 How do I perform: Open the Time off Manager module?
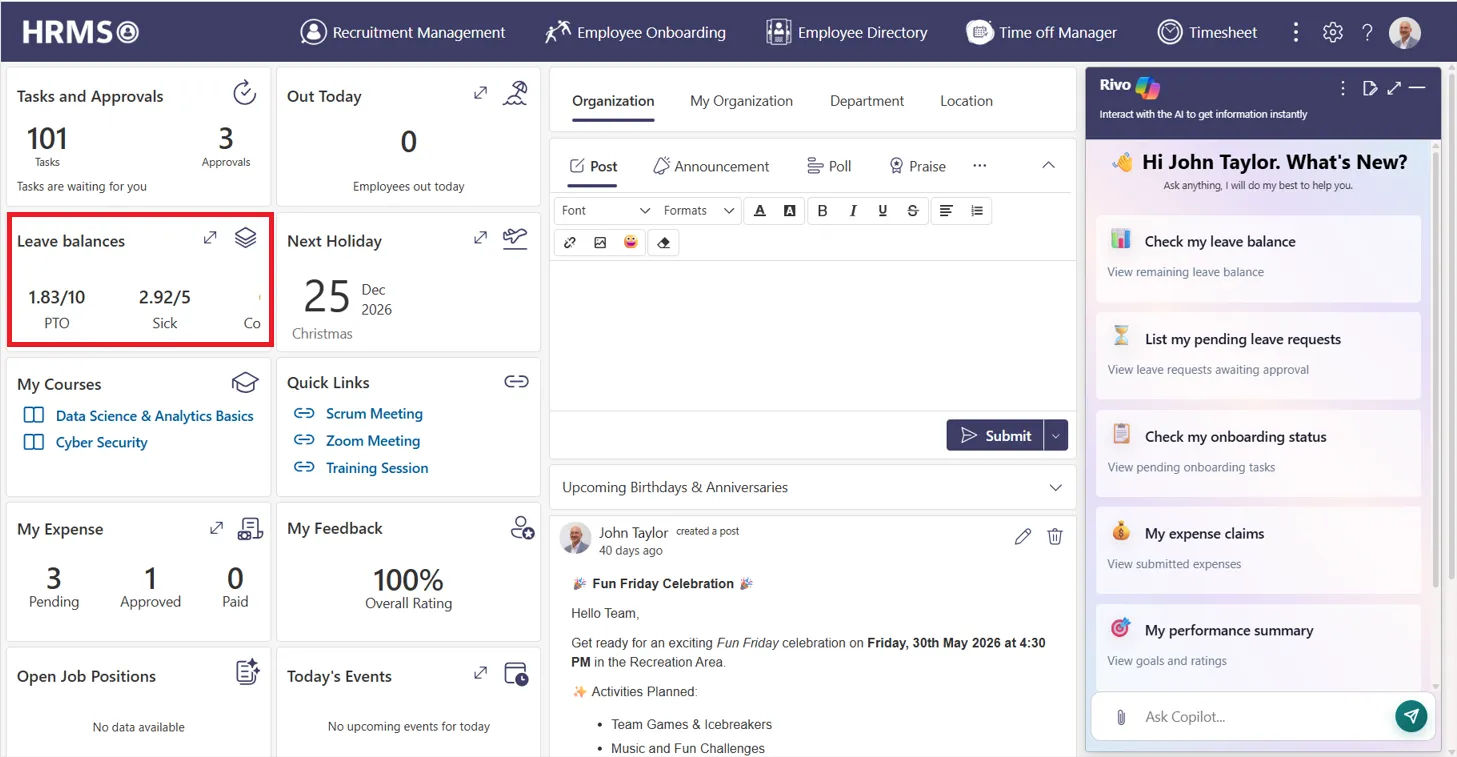coord(1041,32)
